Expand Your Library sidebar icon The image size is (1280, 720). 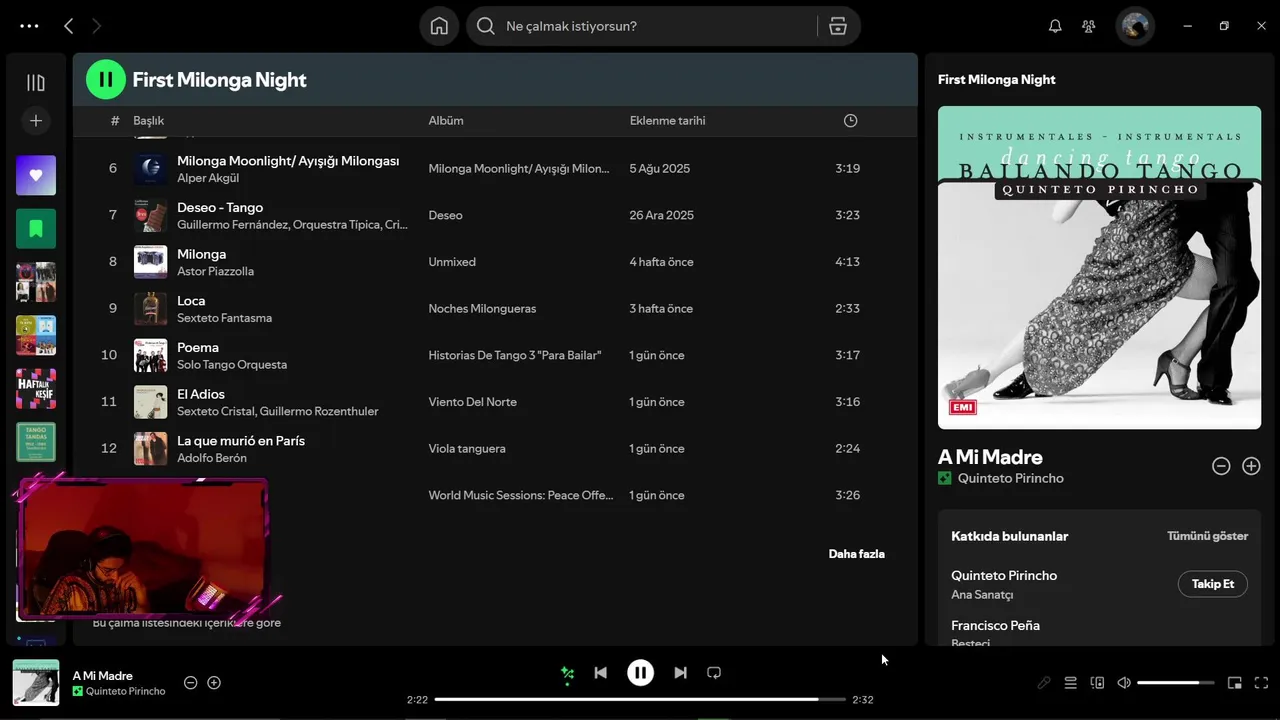point(36,83)
